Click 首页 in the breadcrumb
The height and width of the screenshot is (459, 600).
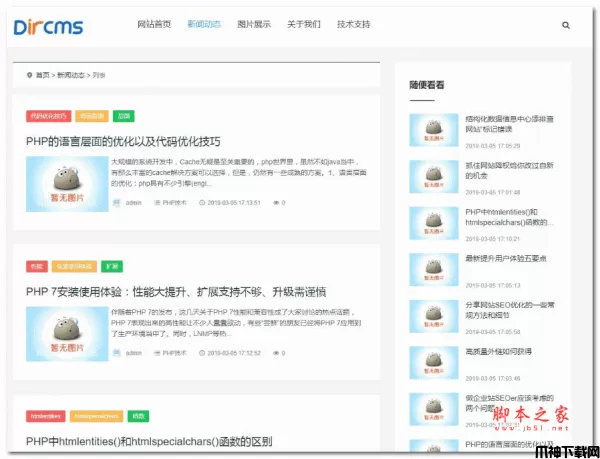pos(42,75)
